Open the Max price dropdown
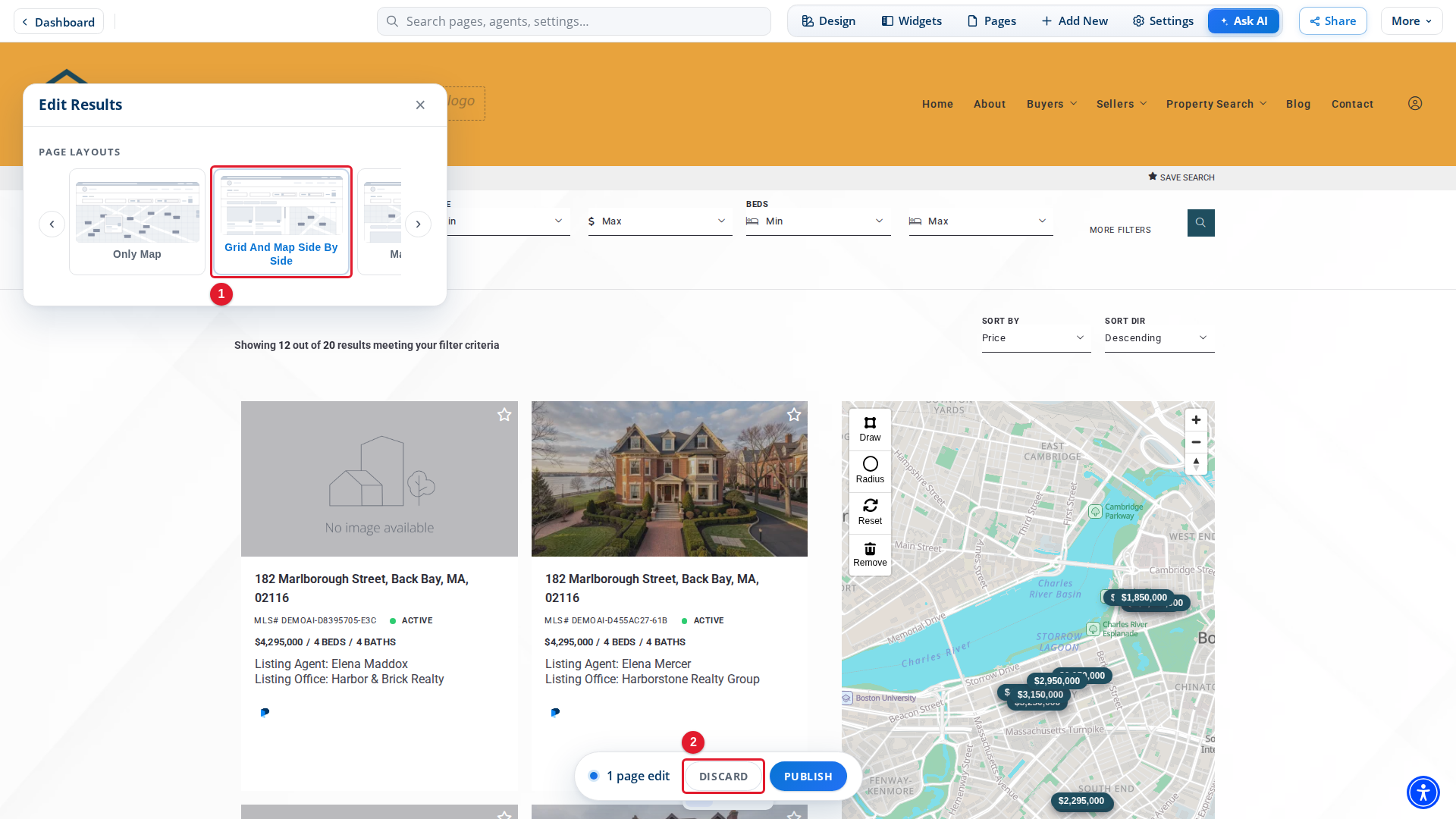This screenshot has height=819, width=1456. tap(660, 221)
